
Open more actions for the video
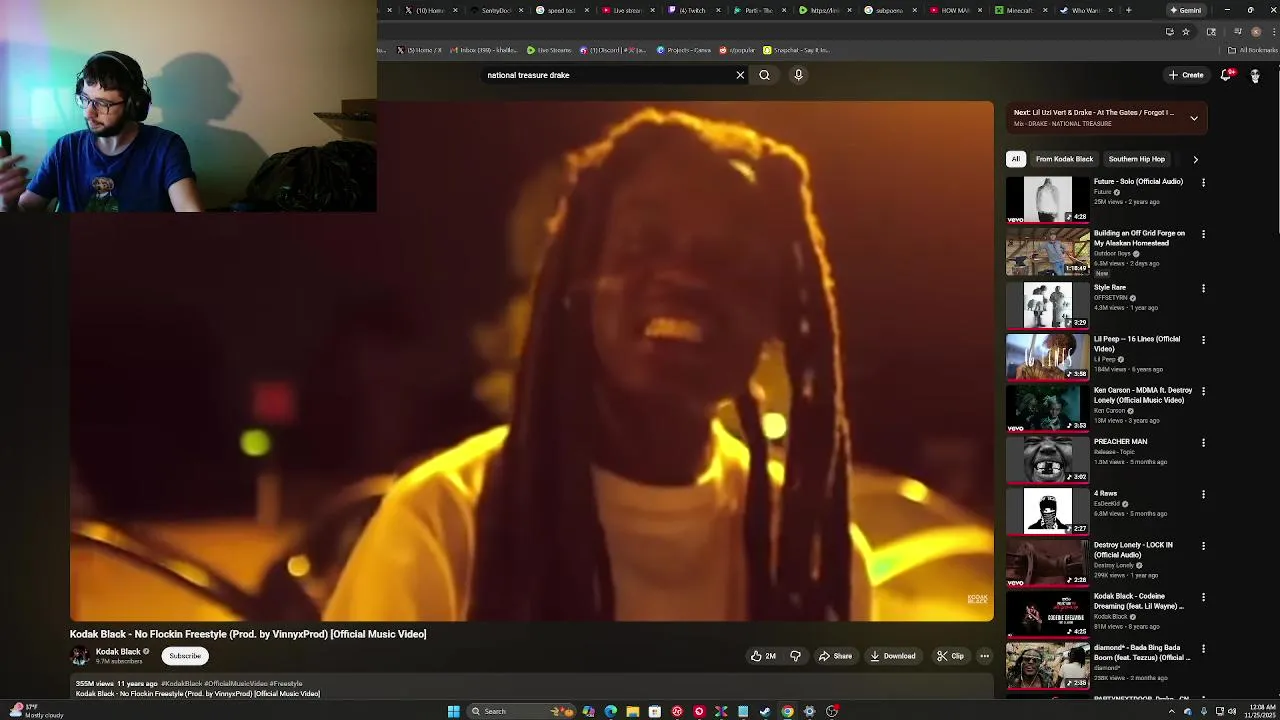coord(984,656)
